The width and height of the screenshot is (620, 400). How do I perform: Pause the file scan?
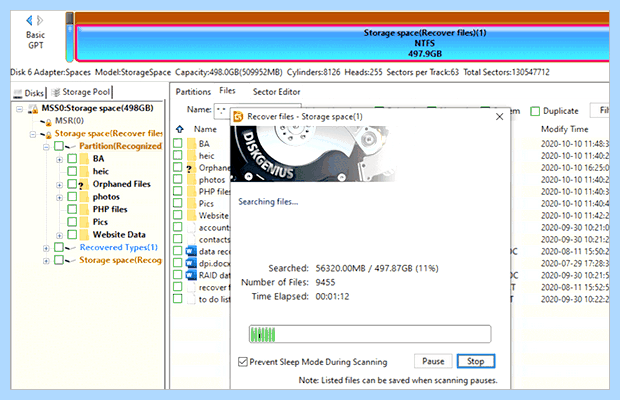(433, 361)
